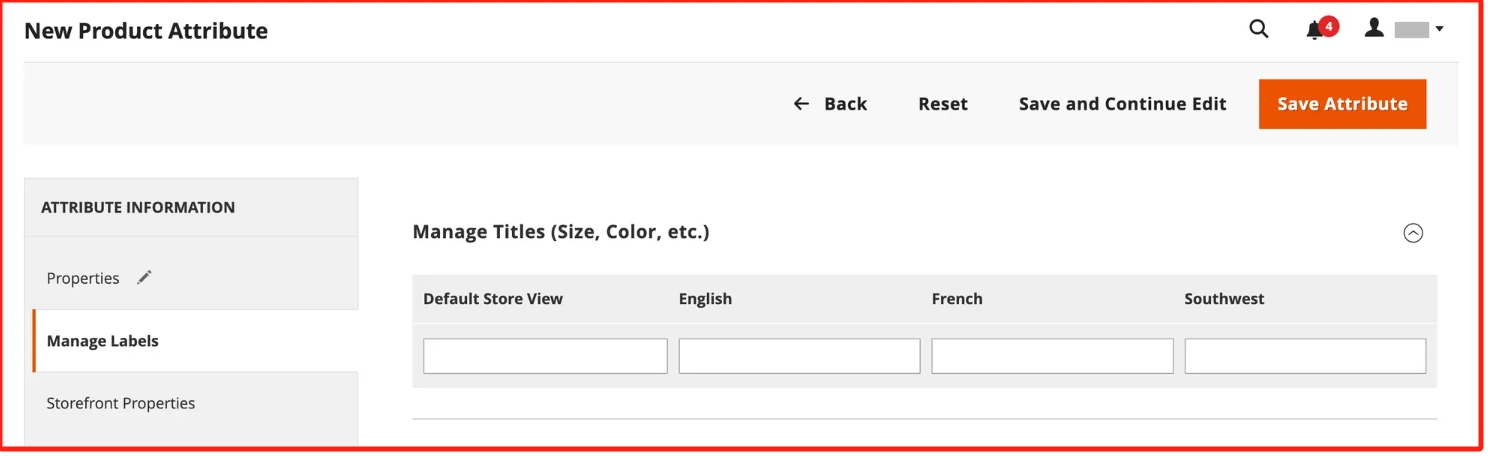Open the user account dropdown arrow
The height and width of the screenshot is (456, 1488).
click(1439, 30)
